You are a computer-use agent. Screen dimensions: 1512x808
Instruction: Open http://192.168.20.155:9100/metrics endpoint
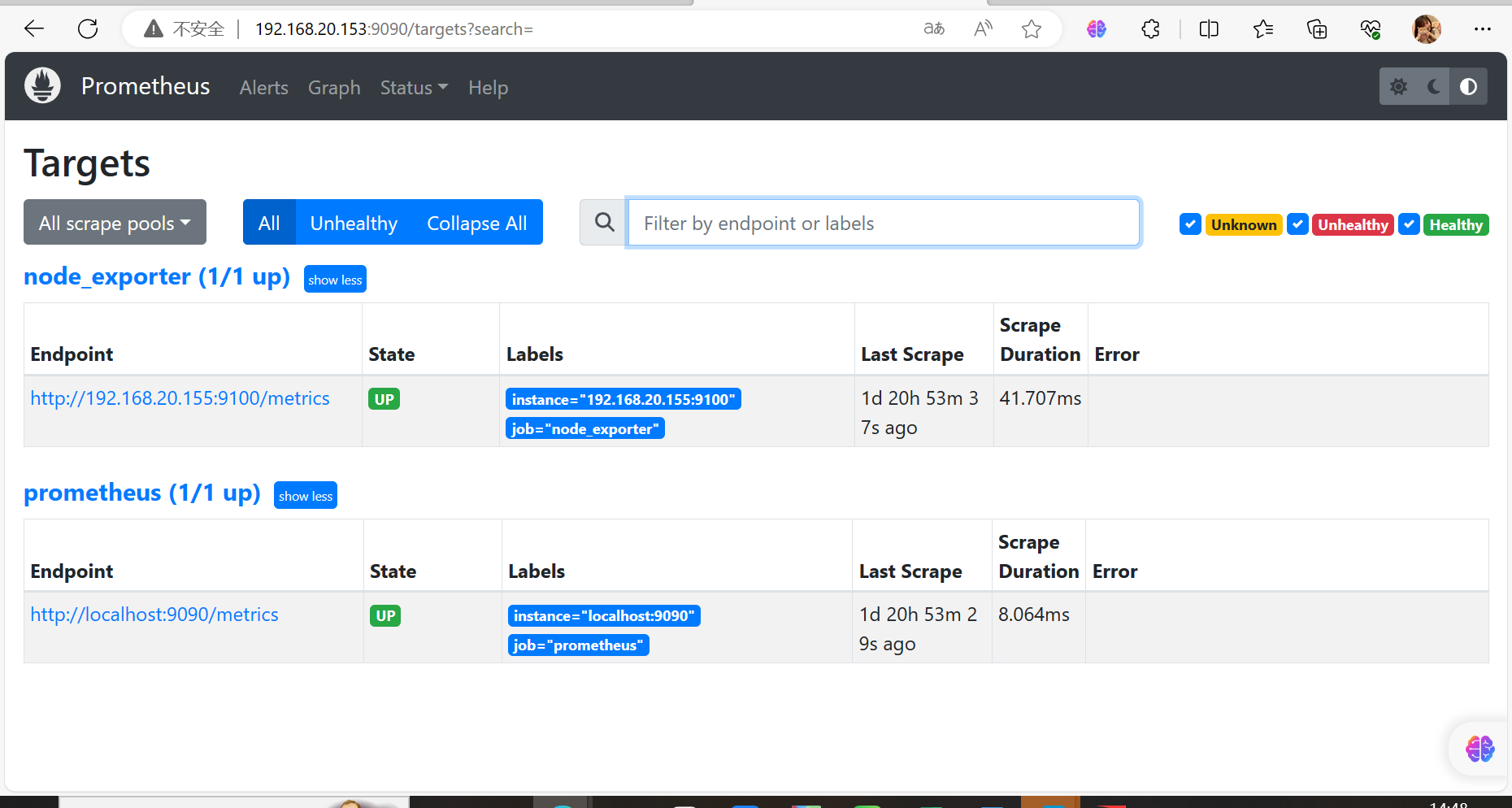[x=180, y=398]
